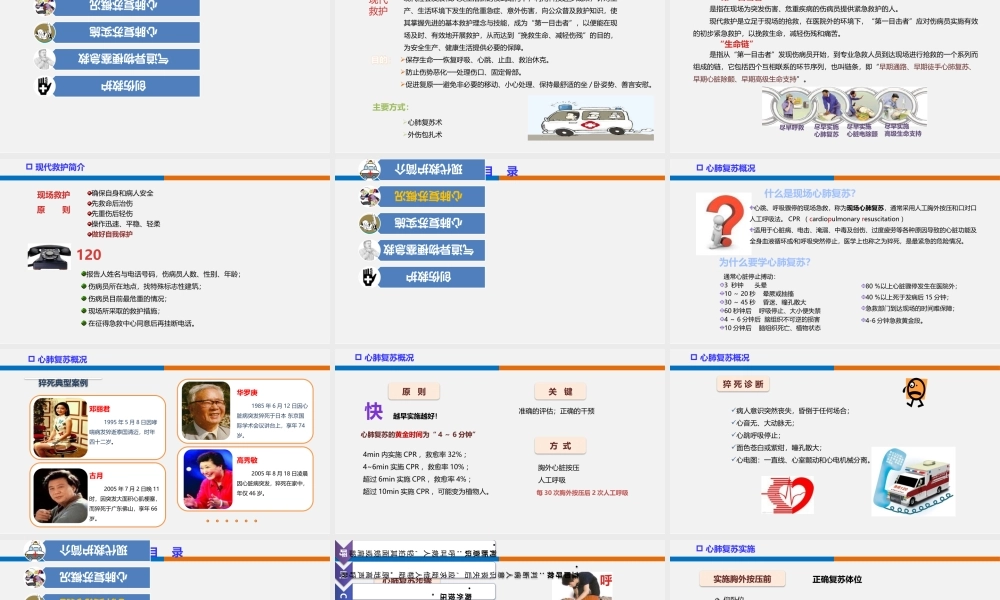1000x600 pixels.
Task: Click the 生命链 image strip on the 第一目击者 slide
Action: click(845, 110)
